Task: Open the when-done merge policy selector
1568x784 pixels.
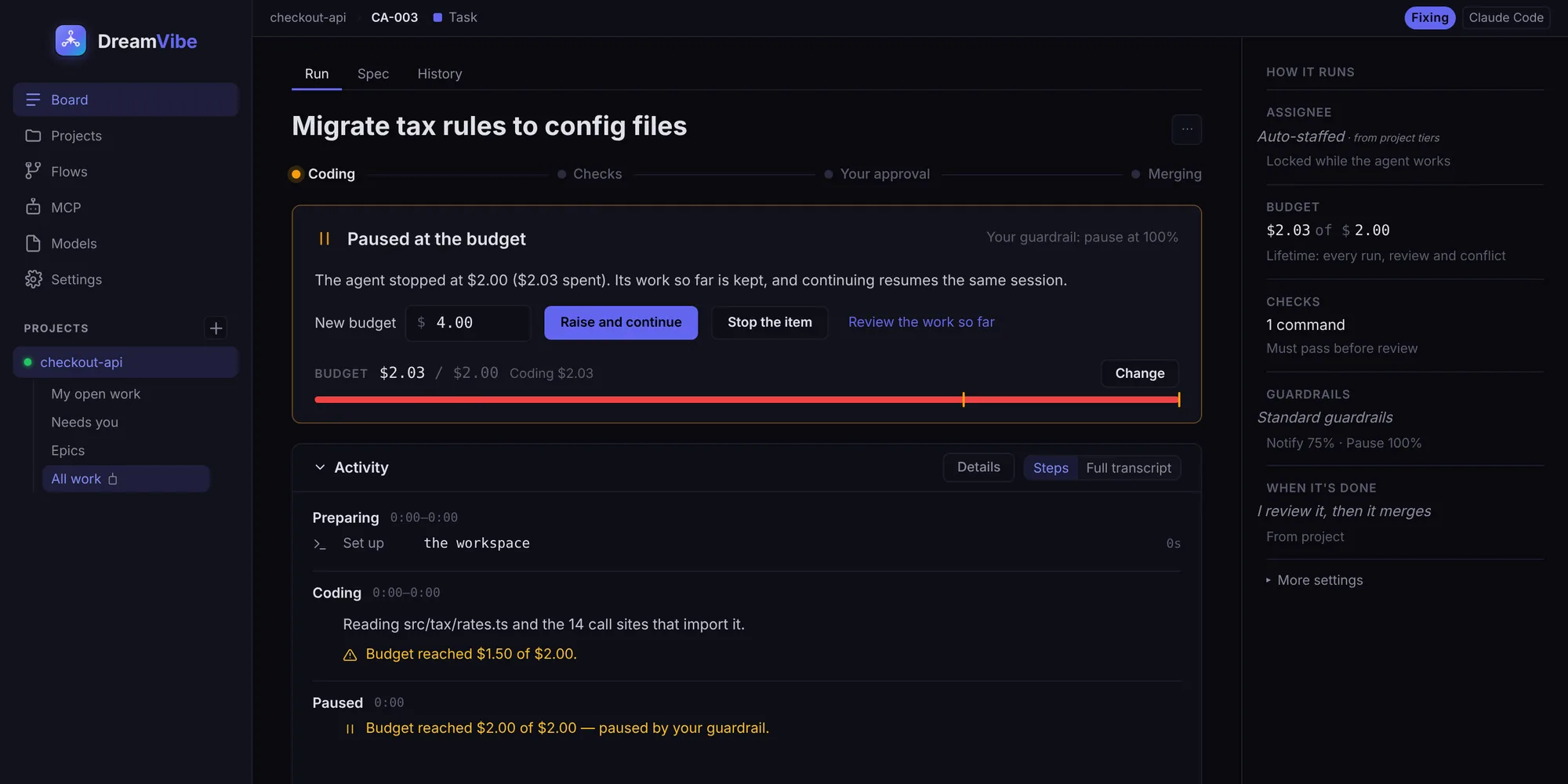Action: (x=1344, y=511)
